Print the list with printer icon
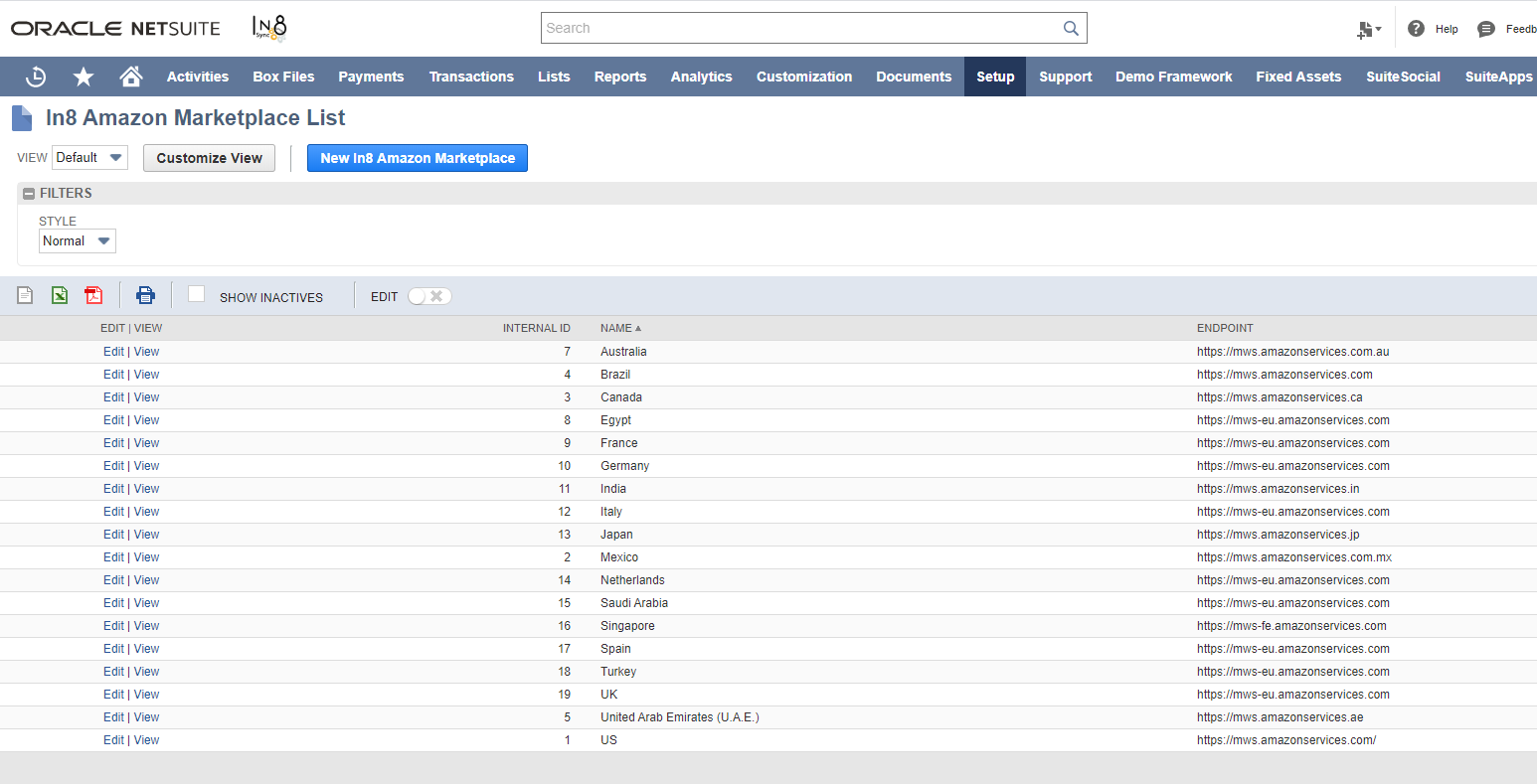 (x=145, y=295)
